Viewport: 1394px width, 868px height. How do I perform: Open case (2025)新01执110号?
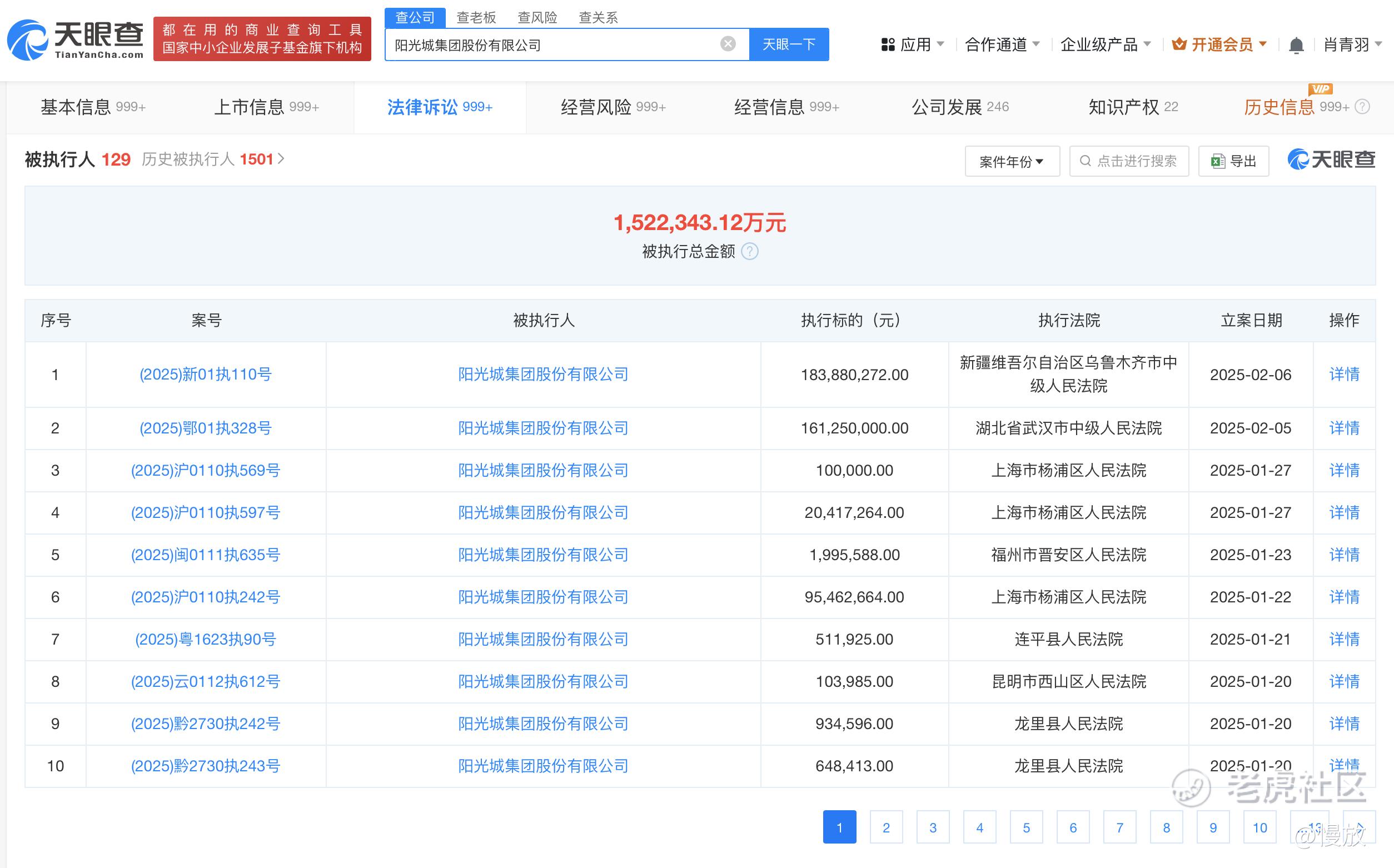tap(206, 375)
